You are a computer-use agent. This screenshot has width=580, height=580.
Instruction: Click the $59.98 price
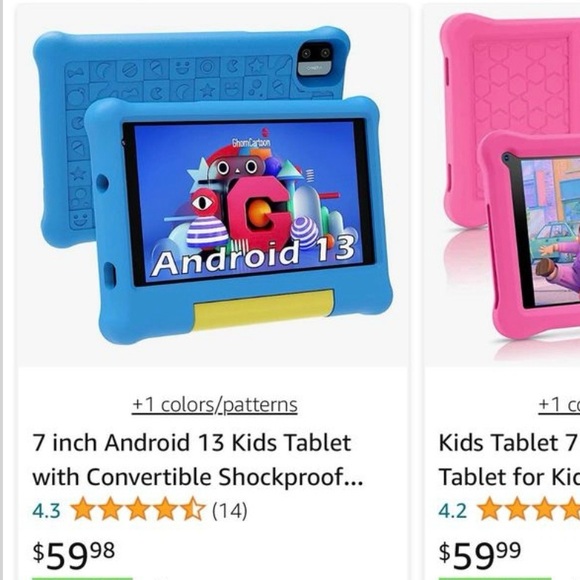73,556
